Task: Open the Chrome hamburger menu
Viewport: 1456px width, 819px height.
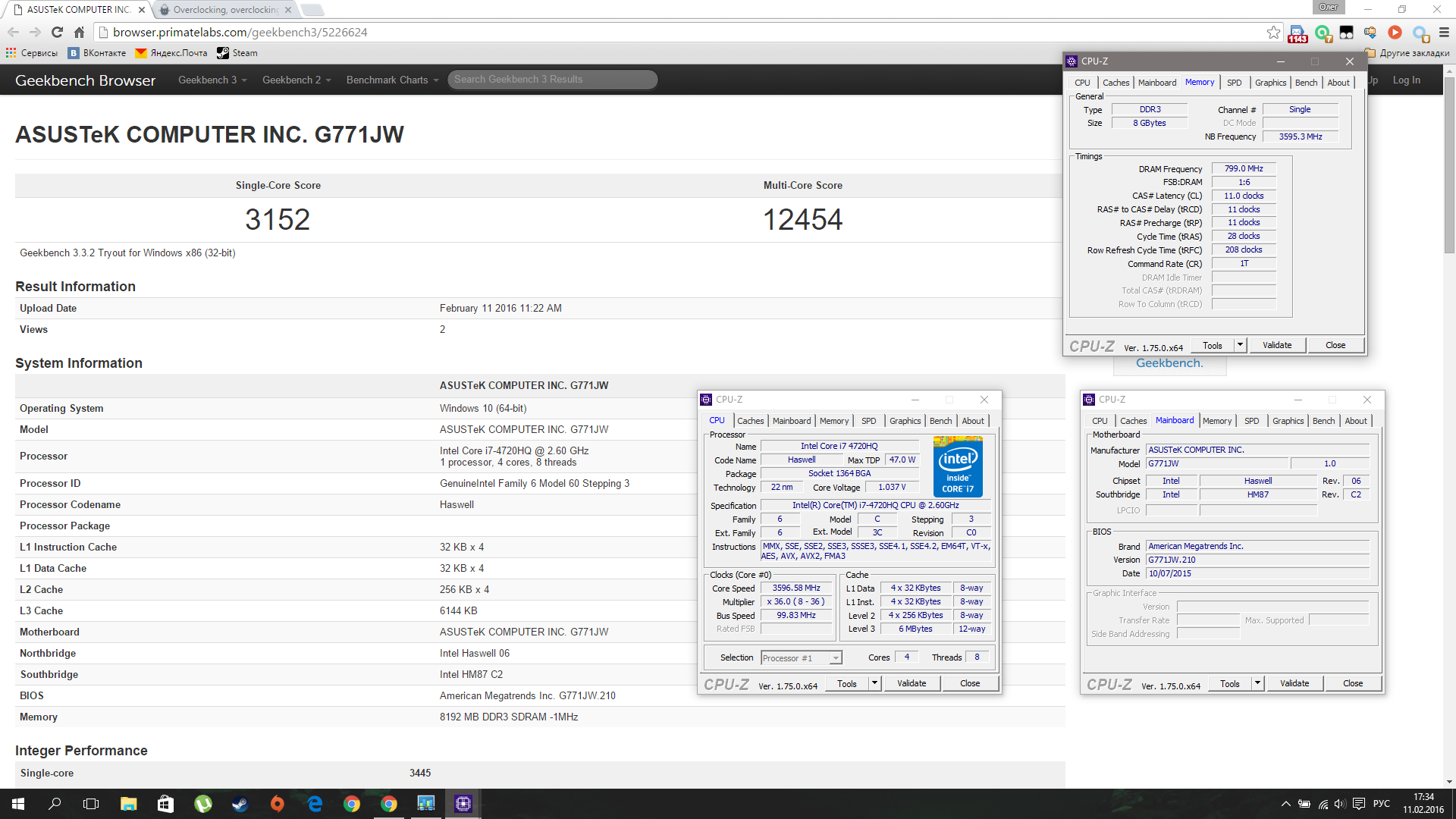Action: pos(1444,32)
